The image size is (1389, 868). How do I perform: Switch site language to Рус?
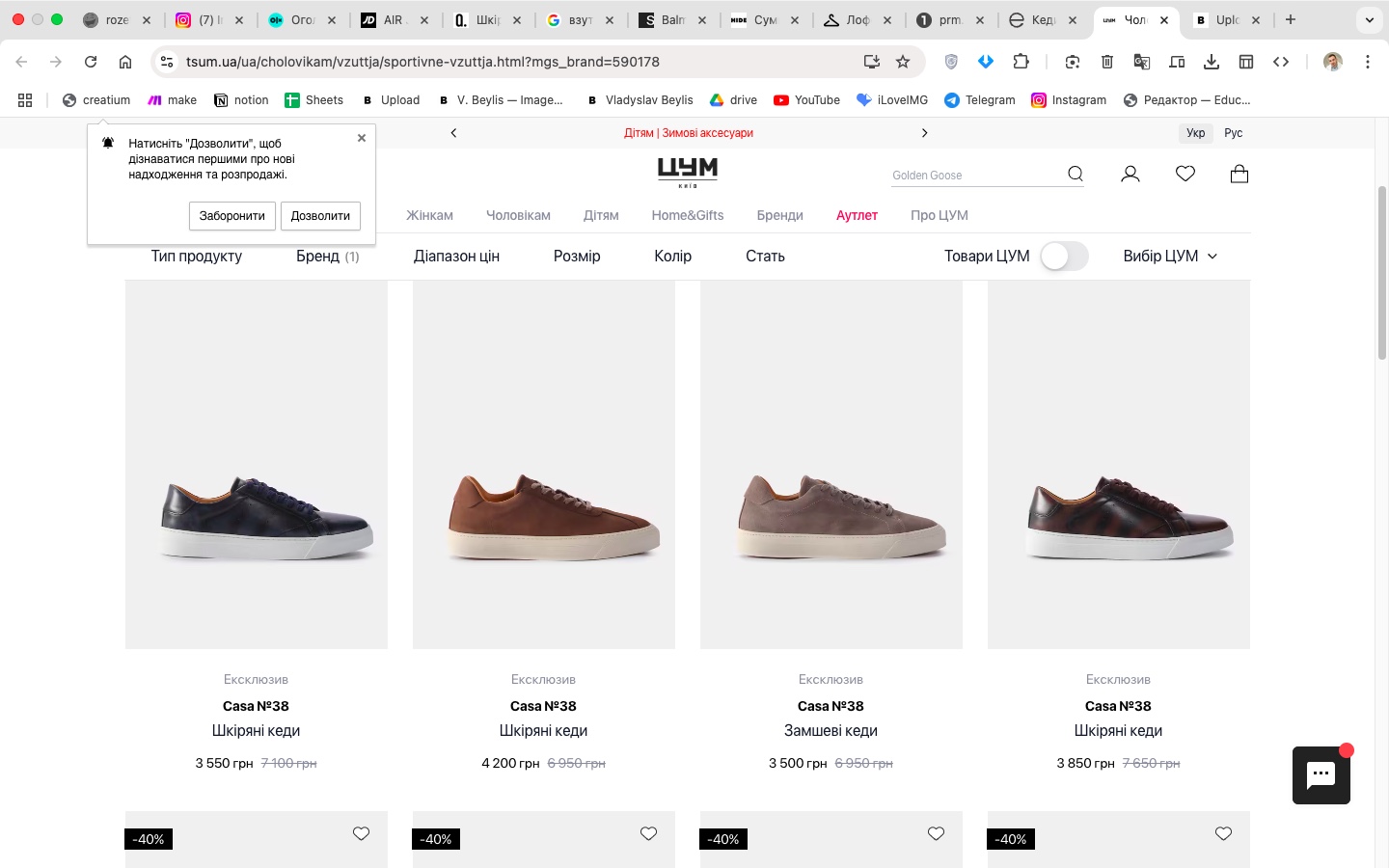pyautogui.click(x=1233, y=133)
